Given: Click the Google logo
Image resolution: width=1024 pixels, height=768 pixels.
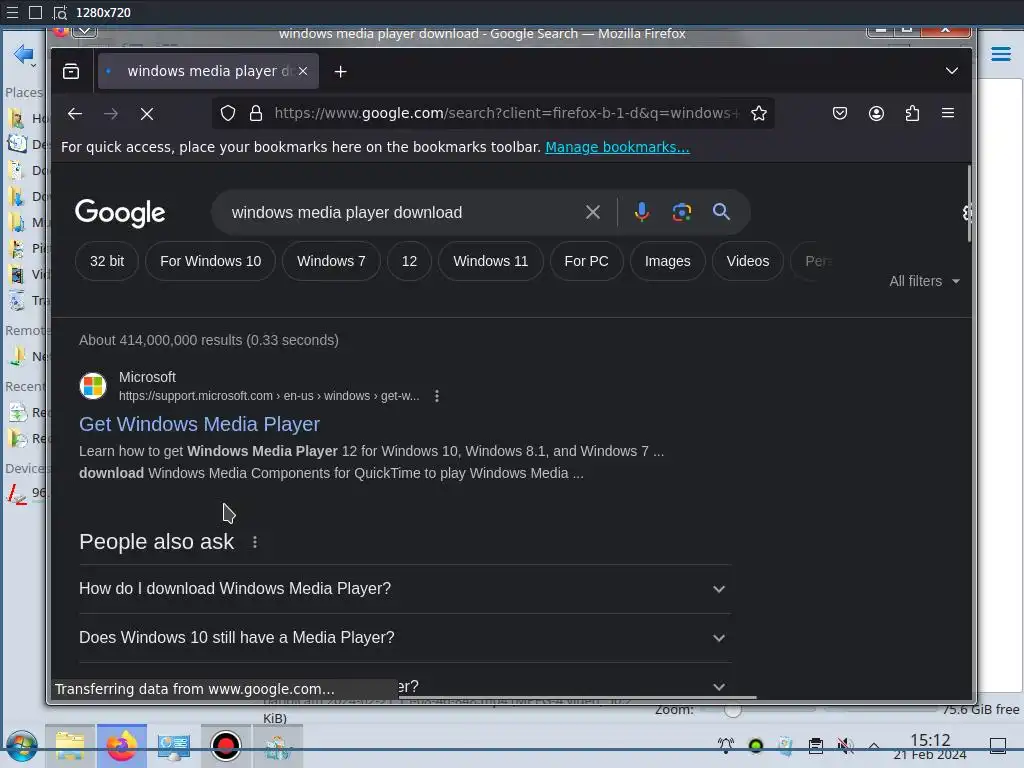Looking at the screenshot, I should [x=120, y=213].
